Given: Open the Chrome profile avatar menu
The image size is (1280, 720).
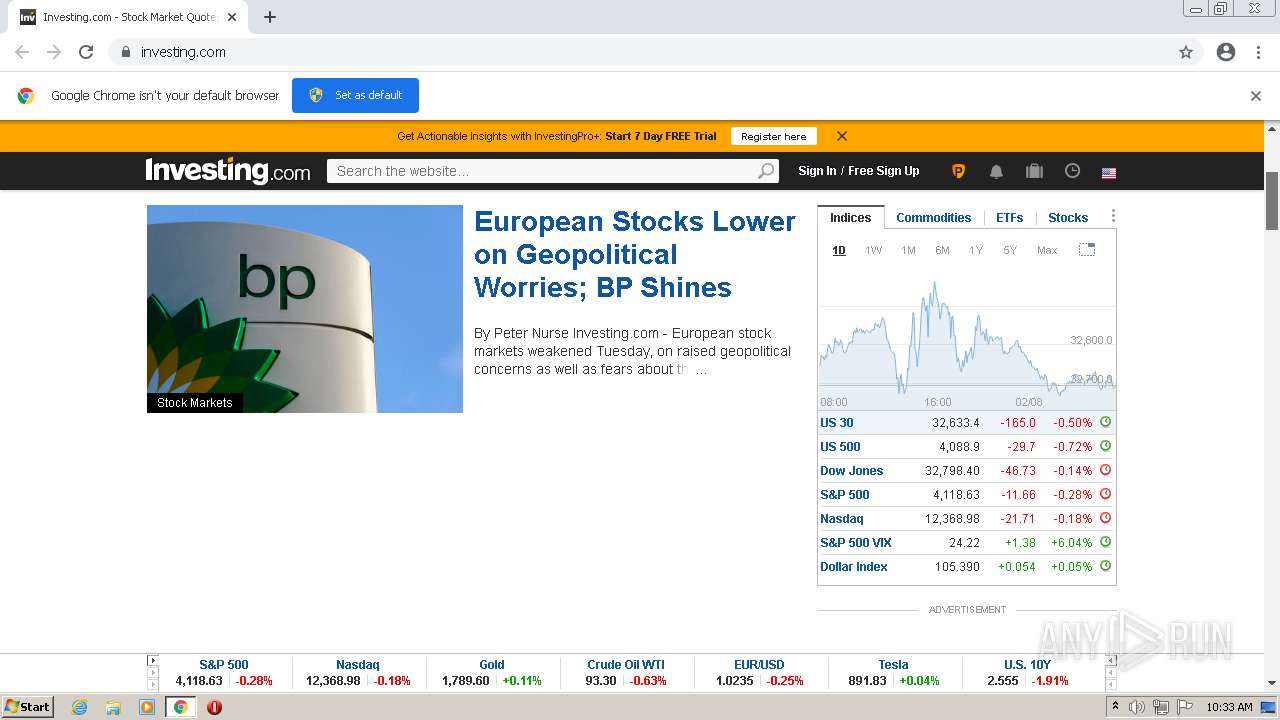Looking at the screenshot, I should [x=1226, y=52].
